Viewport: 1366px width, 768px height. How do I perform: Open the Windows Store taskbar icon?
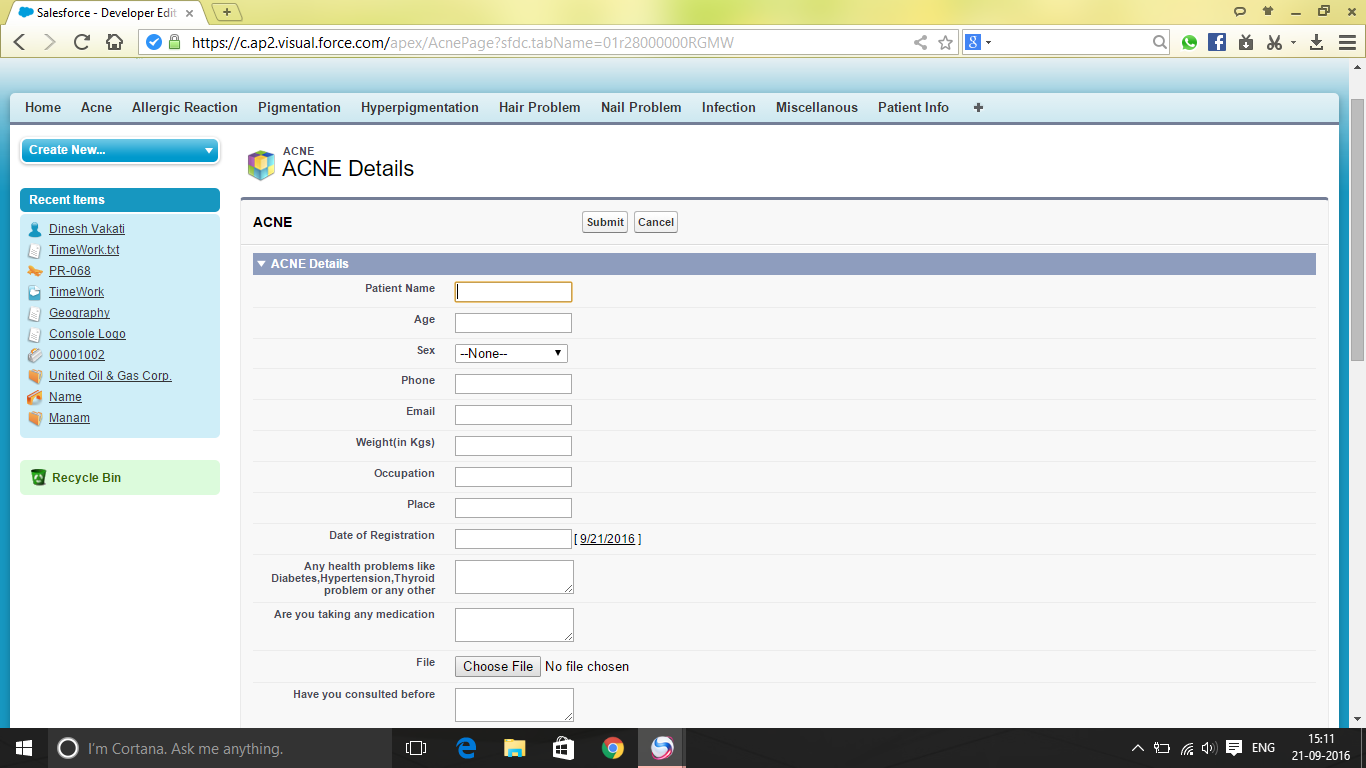(563, 748)
